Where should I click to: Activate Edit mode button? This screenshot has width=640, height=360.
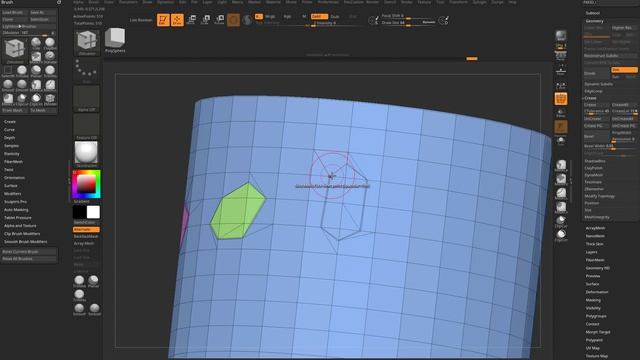coord(163,20)
